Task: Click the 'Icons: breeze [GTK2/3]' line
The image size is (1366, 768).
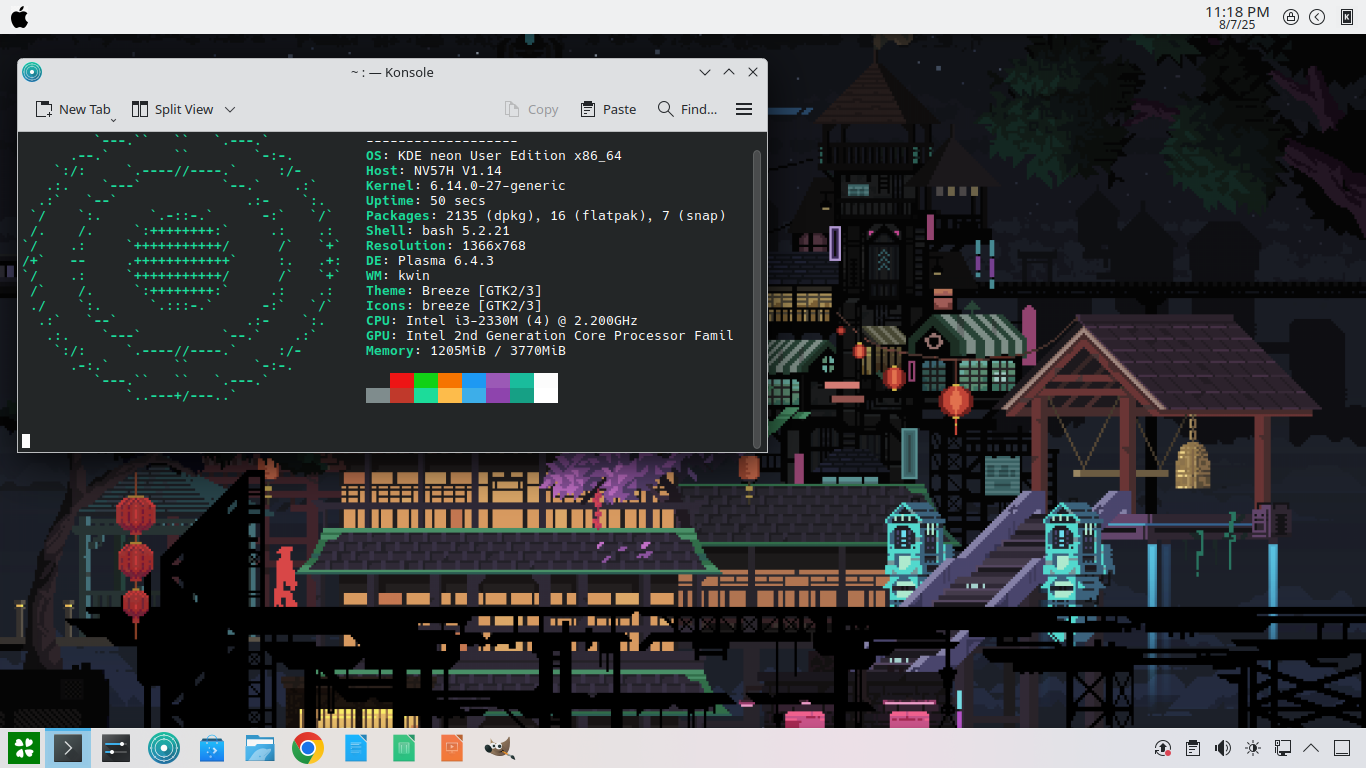Action: (x=454, y=306)
